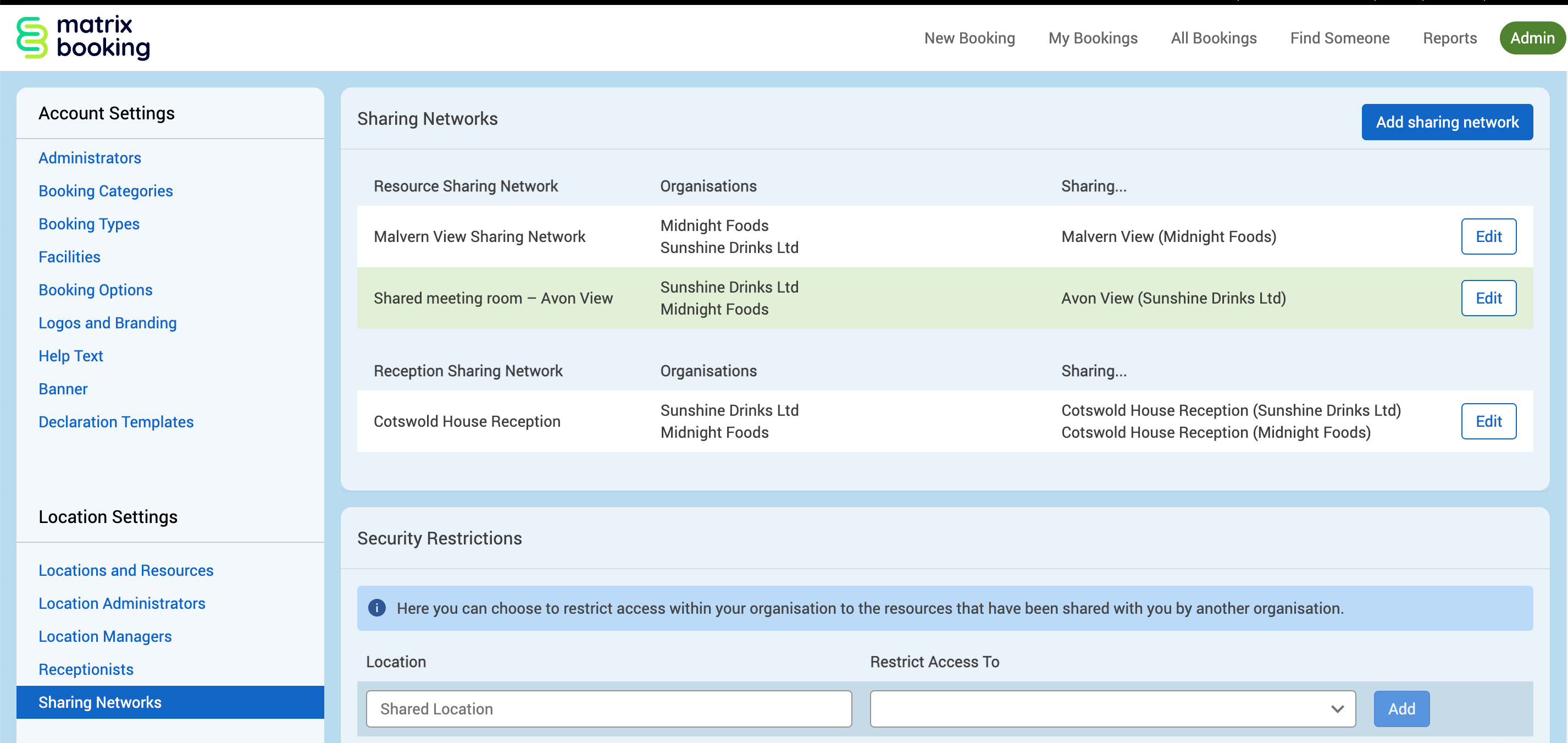Screen dimensions: 1568x743
Task: Edit the Malvern View Sharing Network
Action: tap(1488, 236)
